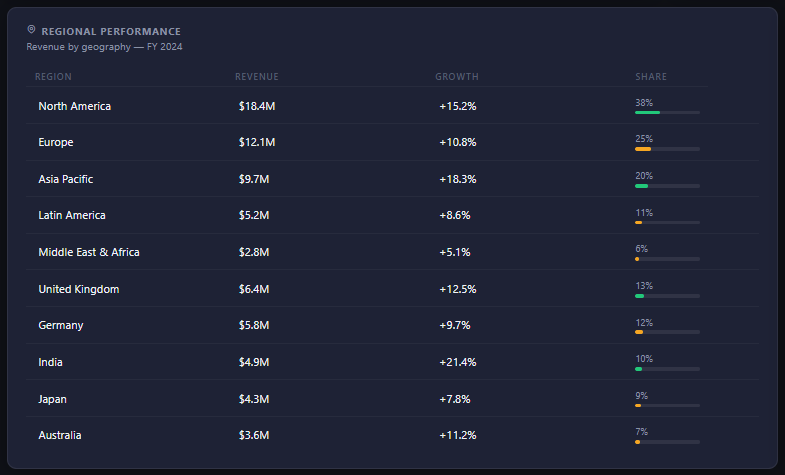Click United Kingdom's +12.5% growth value
Screen dimensions: 785x475
[458, 289]
